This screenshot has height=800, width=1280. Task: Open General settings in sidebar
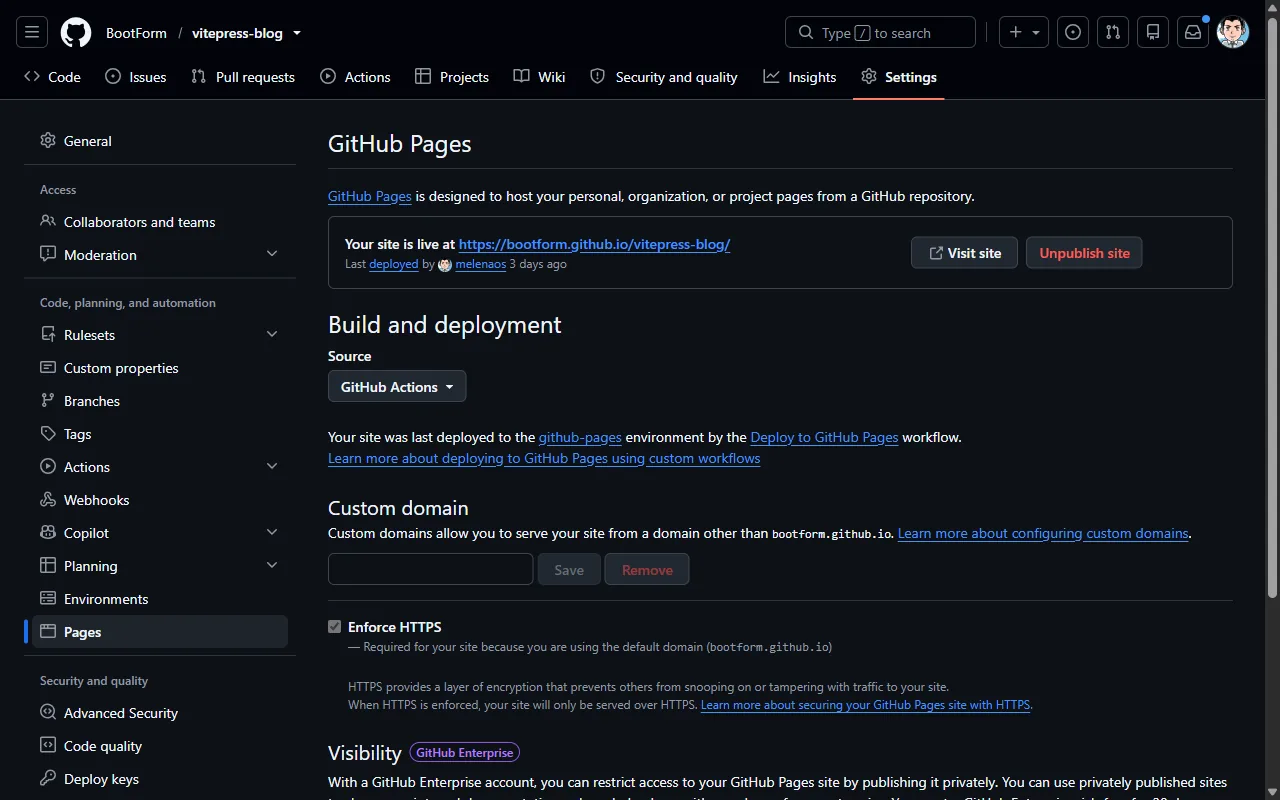click(160, 141)
